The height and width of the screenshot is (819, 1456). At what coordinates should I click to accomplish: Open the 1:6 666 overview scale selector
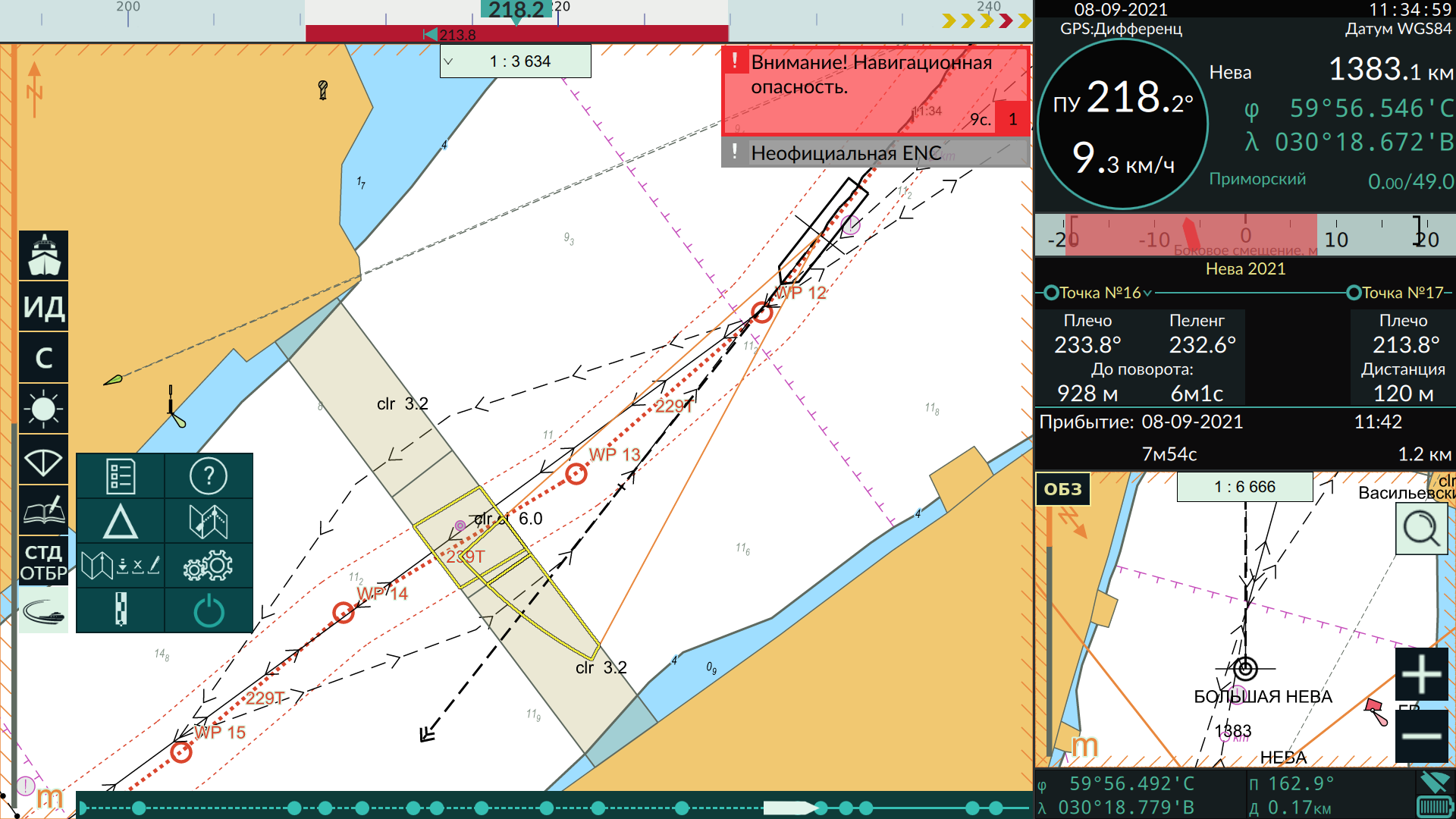click(x=1244, y=487)
